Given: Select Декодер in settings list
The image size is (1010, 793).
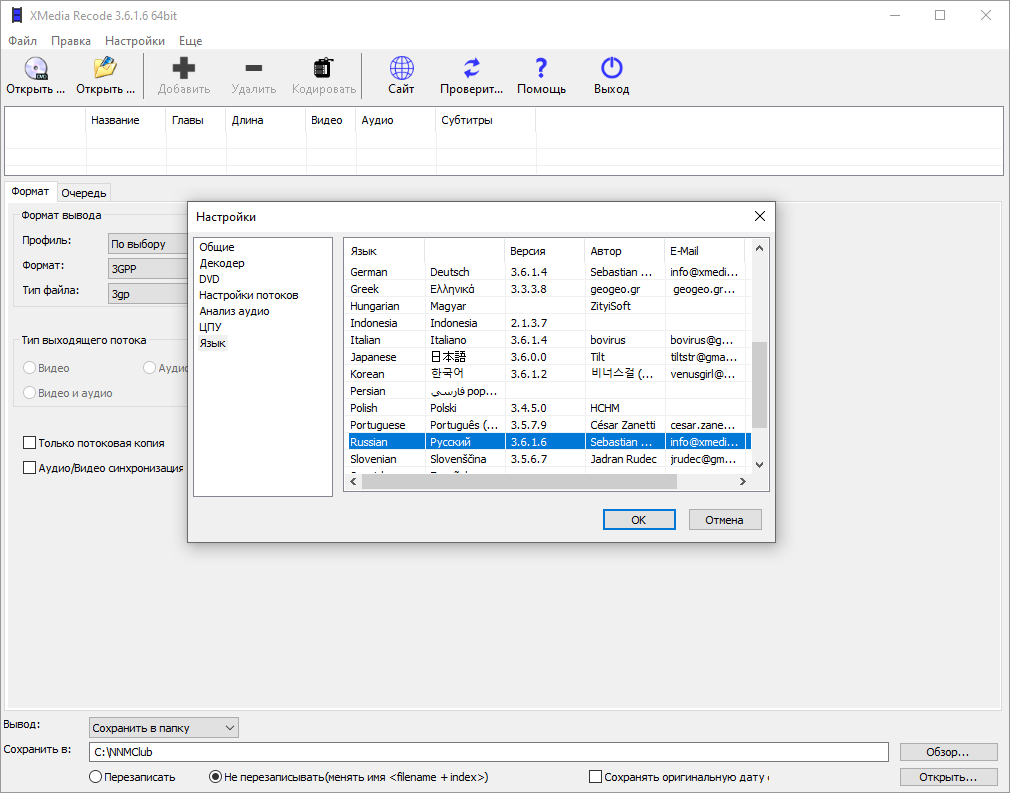Looking at the screenshot, I should 222,263.
